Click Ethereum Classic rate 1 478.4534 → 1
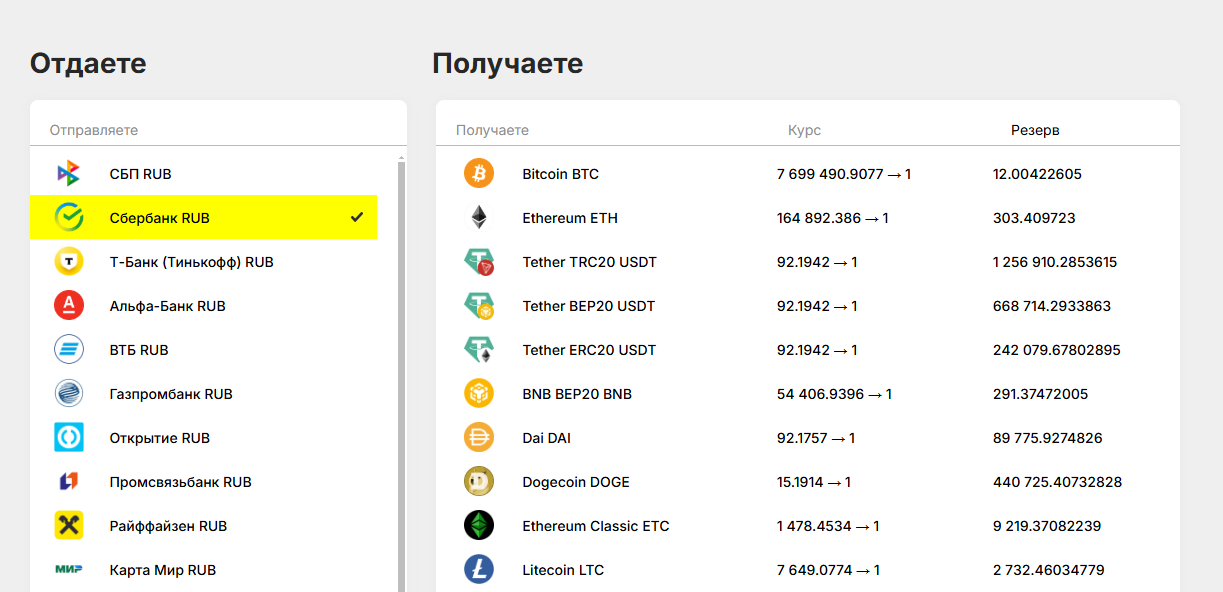The image size is (1223, 592). [829, 526]
